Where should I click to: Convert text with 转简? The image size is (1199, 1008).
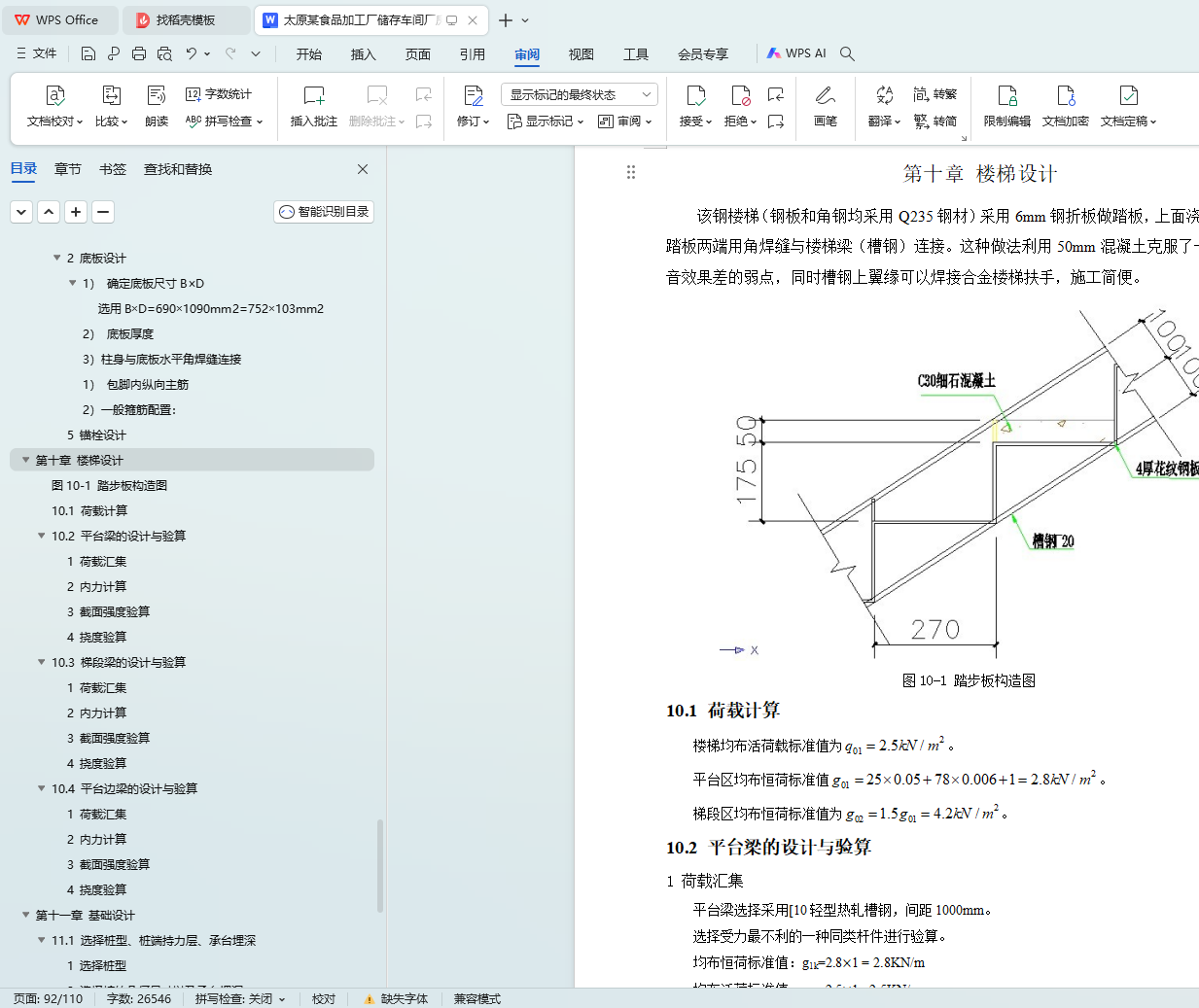(935, 122)
